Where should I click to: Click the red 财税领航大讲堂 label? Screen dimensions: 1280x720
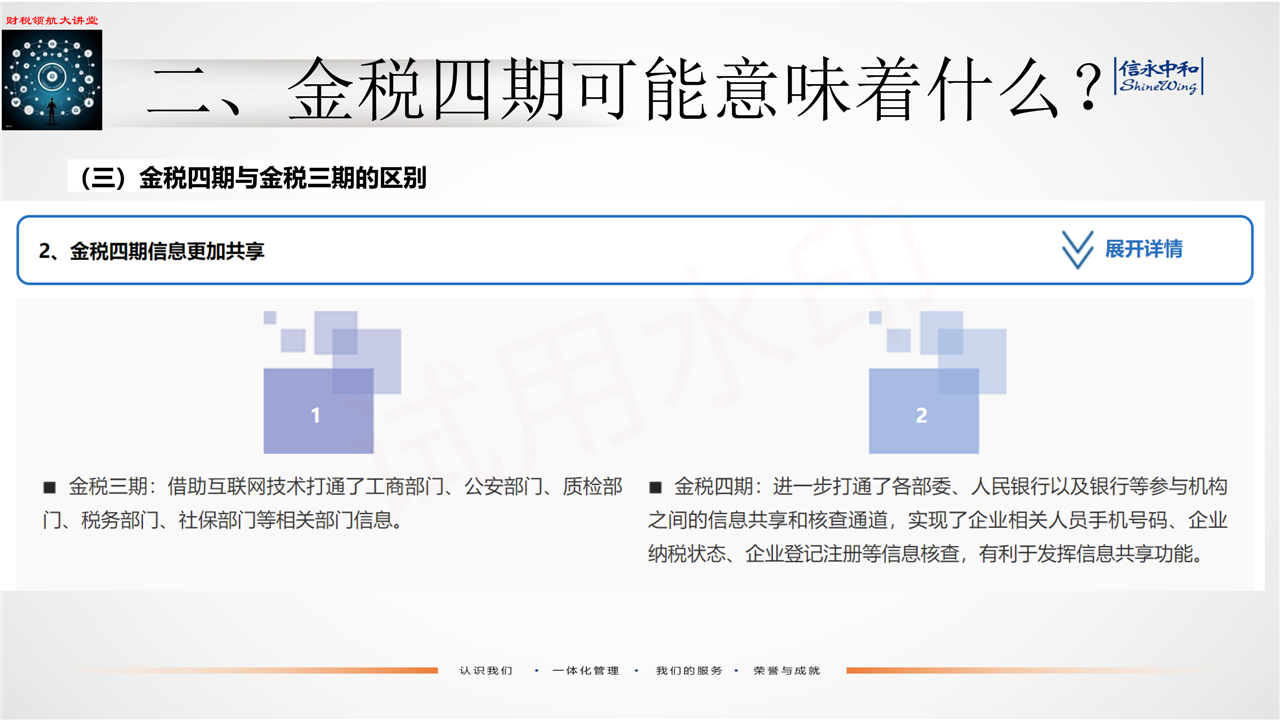[52, 20]
